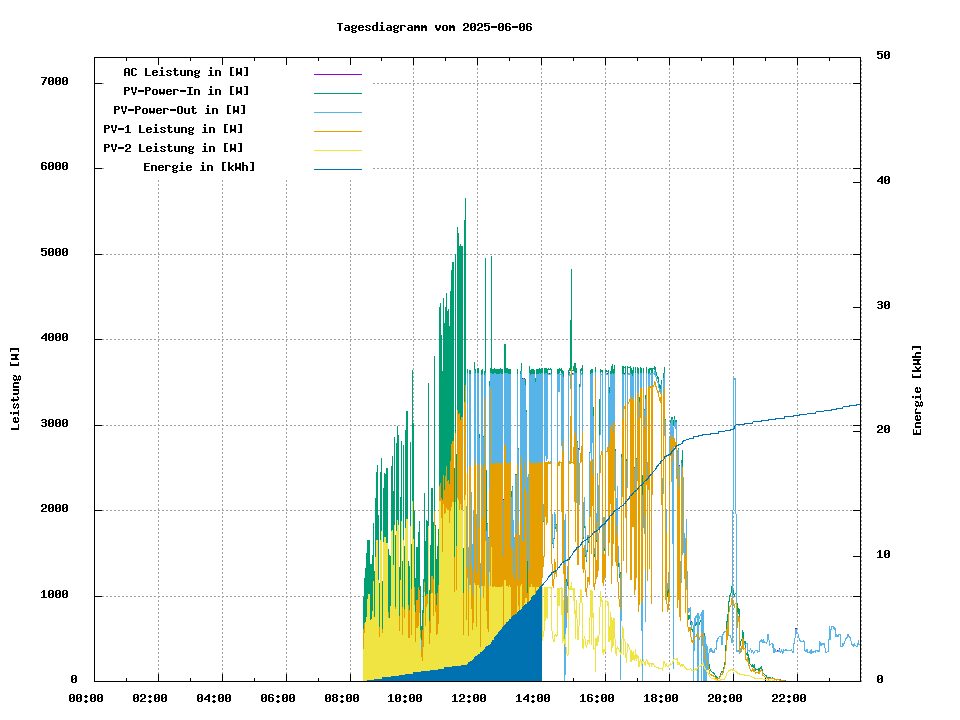Click the 08:00 time axis label
Screen dimensions: 960x720
pos(342,698)
